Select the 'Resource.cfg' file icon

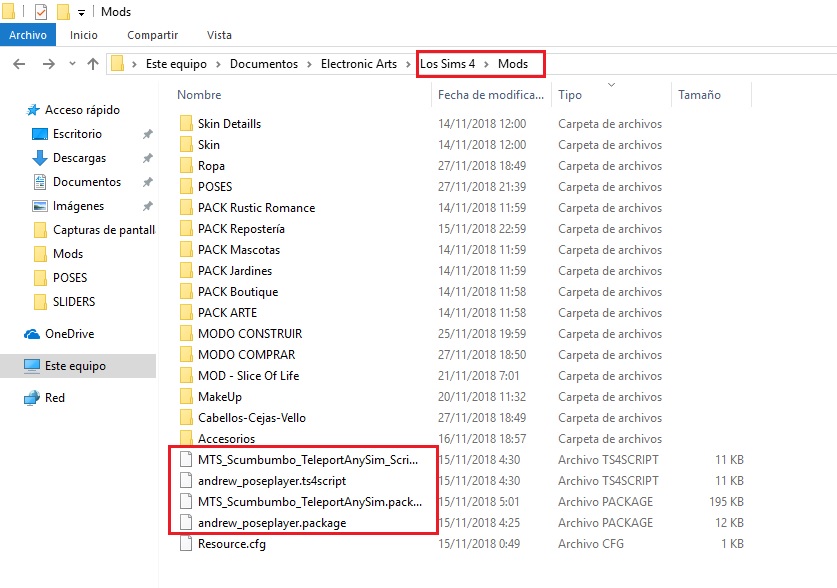tap(186, 544)
